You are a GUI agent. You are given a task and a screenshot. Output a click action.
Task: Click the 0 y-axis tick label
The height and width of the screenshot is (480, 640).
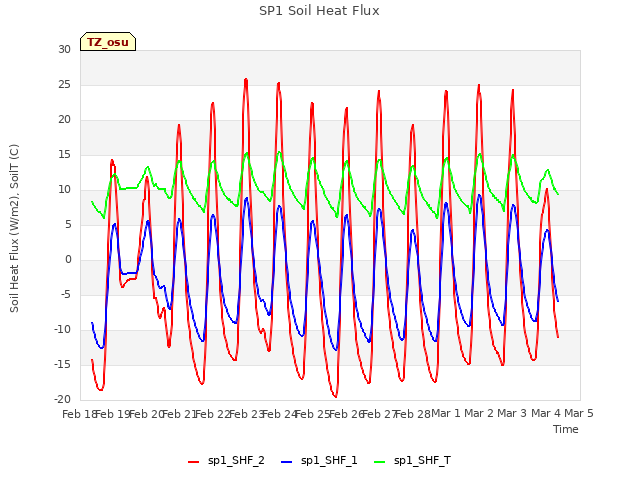(68, 260)
